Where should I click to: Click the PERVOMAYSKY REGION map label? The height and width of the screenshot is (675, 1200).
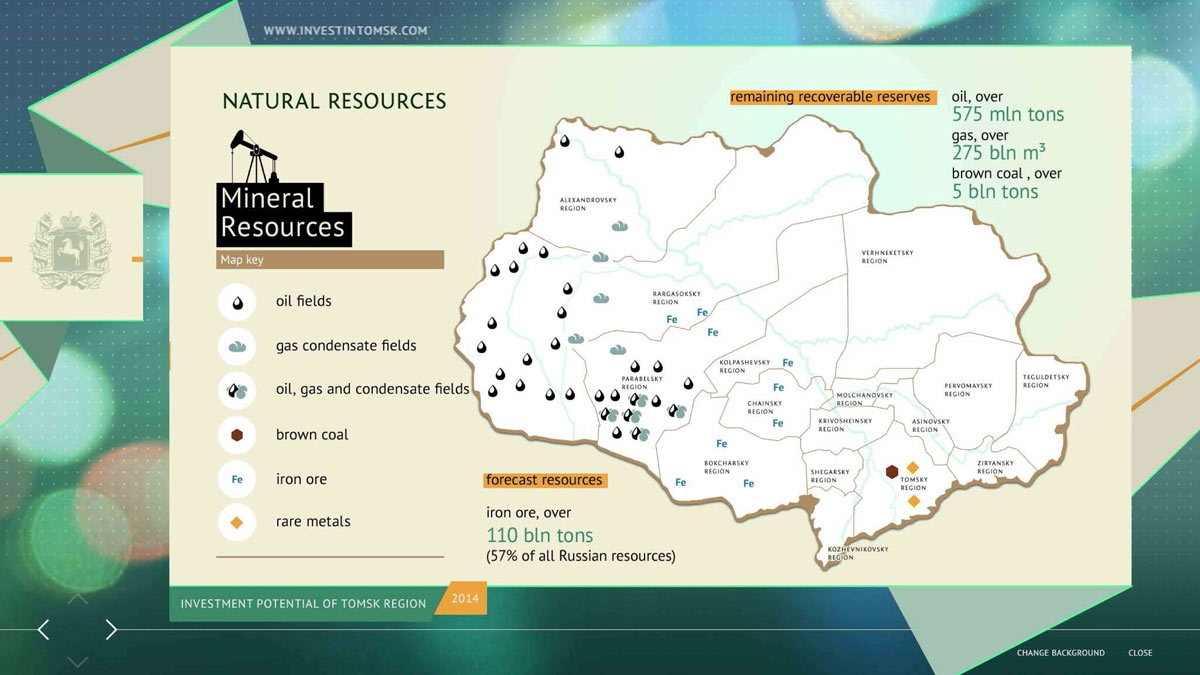[x=967, y=389]
